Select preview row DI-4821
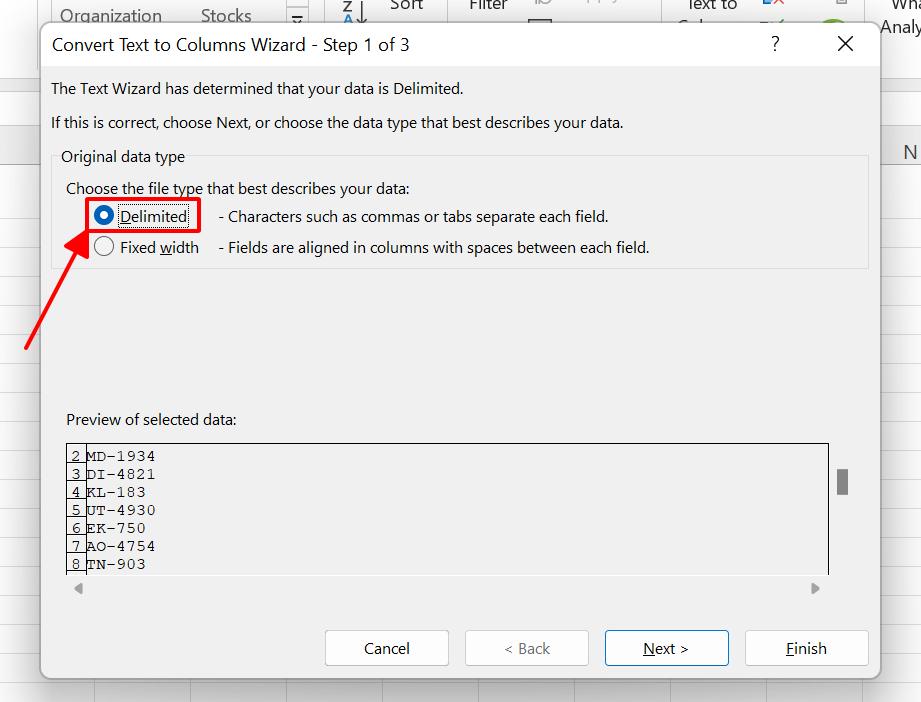921x702 pixels. (x=120, y=474)
